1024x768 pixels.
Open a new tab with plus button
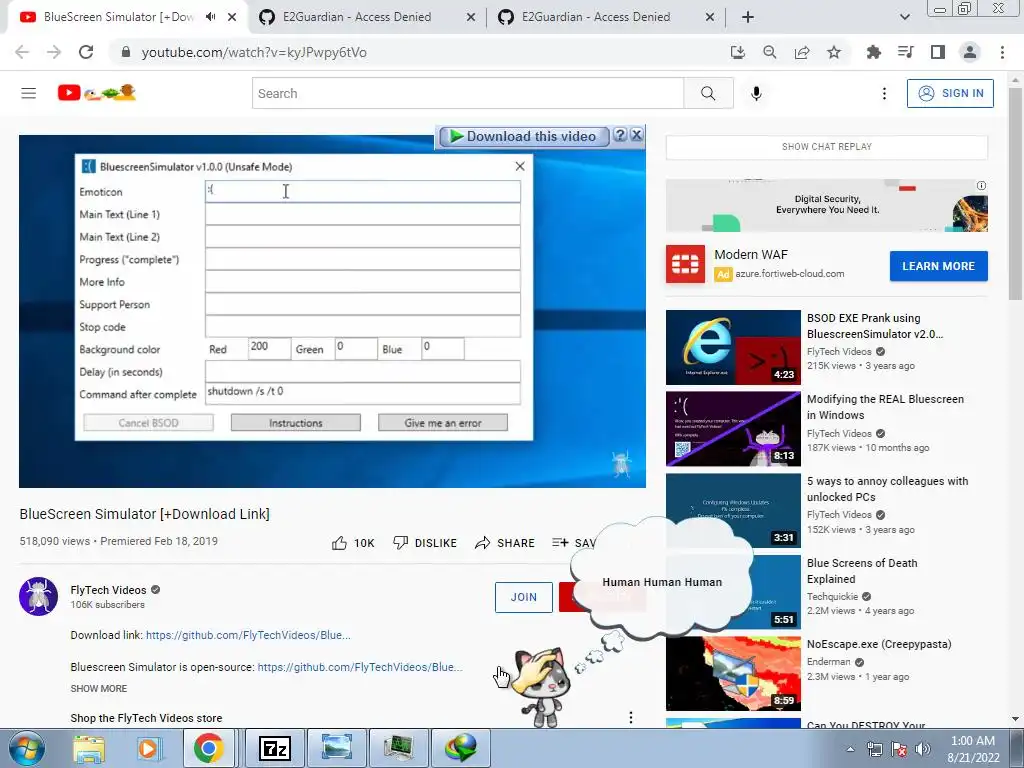click(748, 17)
